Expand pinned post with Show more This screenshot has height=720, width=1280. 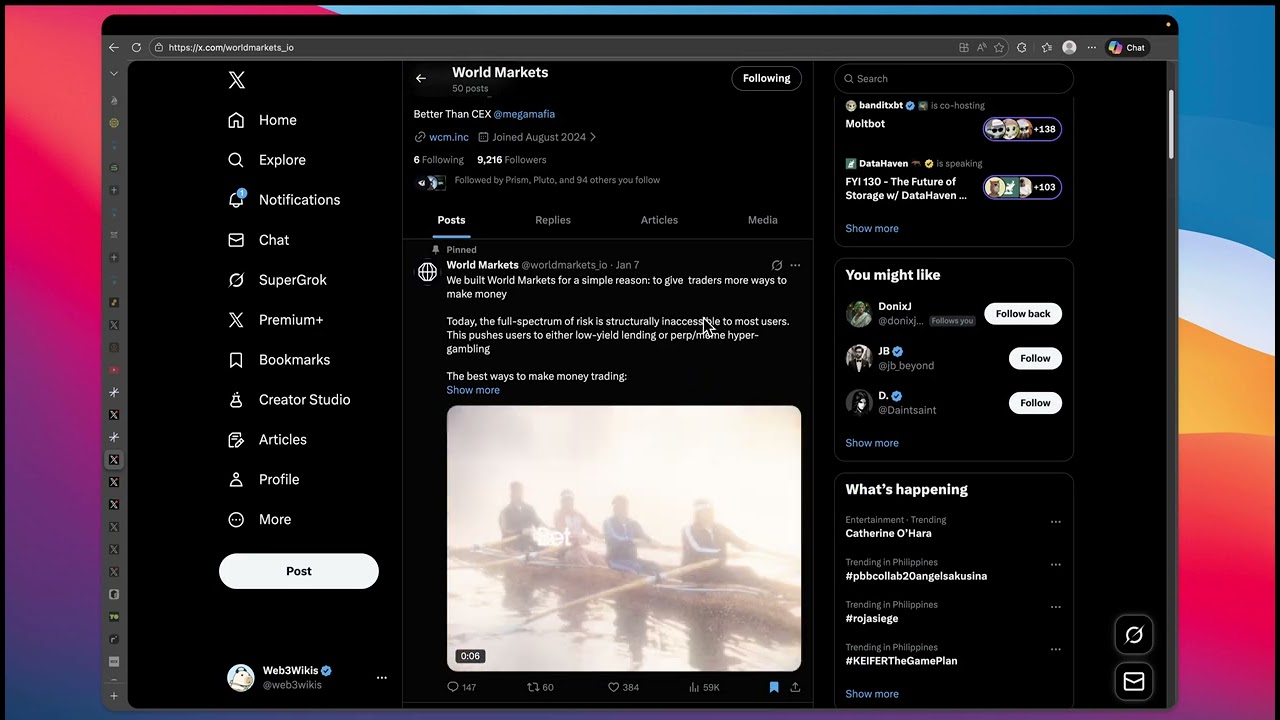pyautogui.click(x=473, y=390)
